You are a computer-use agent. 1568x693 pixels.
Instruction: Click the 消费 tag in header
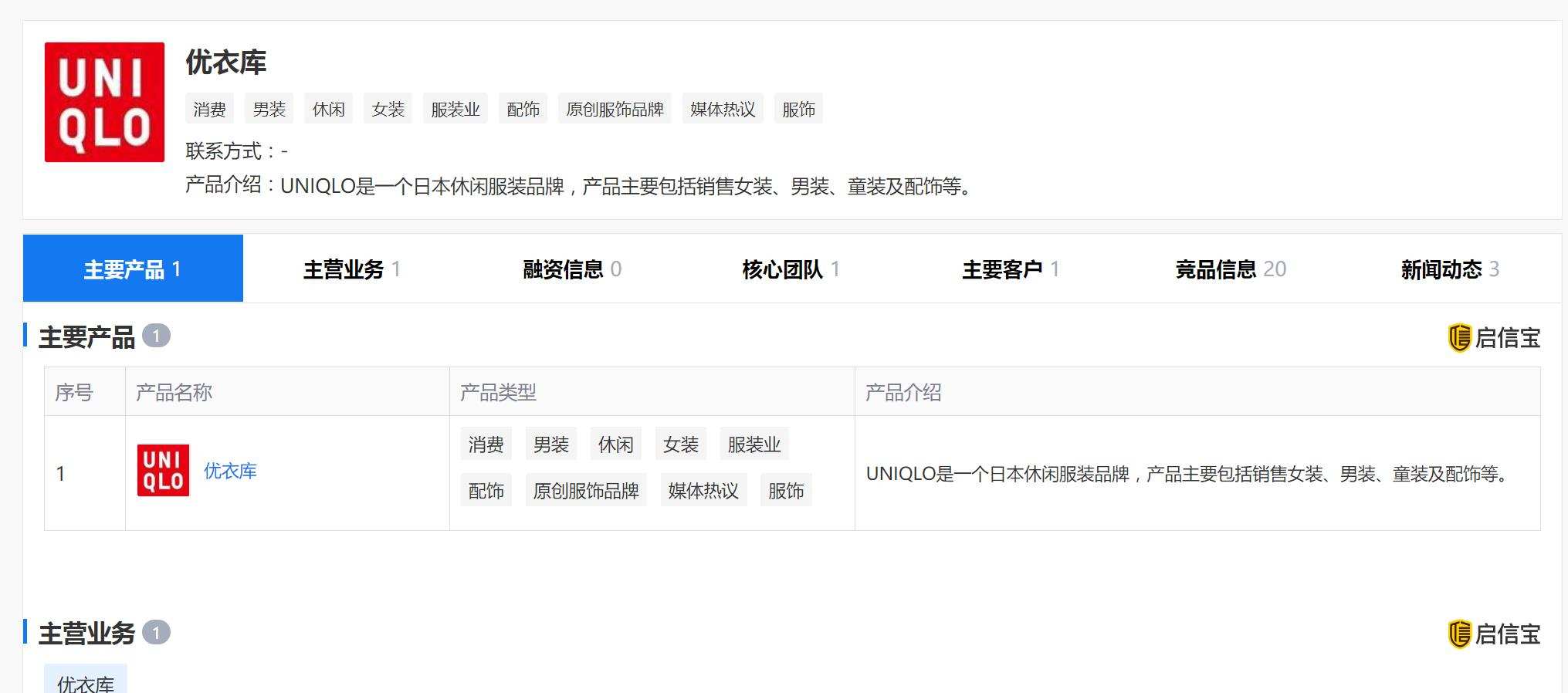coord(209,109)
